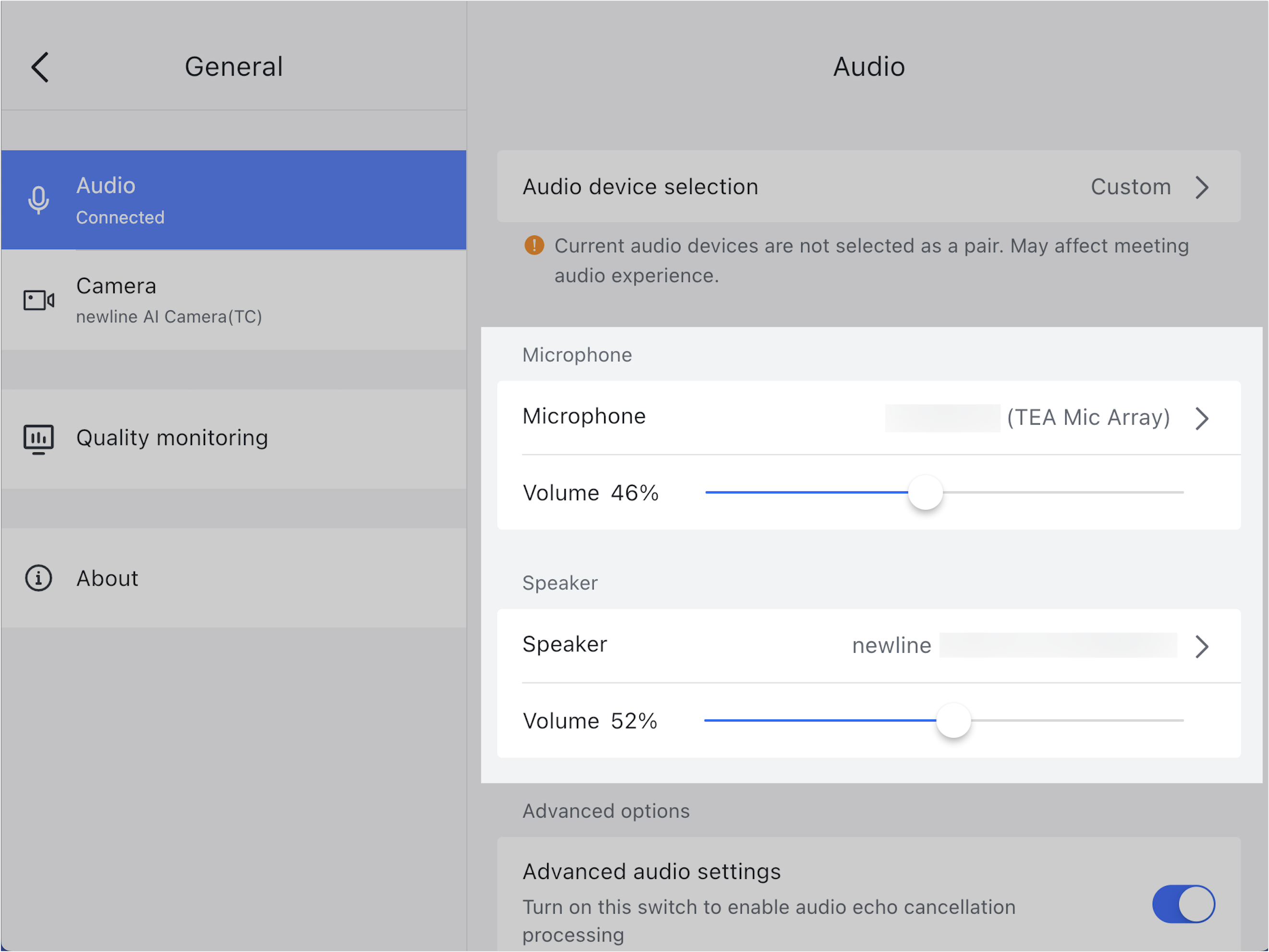
Task: Open the Quality monitoring section
Action: [x=233, y=439]
